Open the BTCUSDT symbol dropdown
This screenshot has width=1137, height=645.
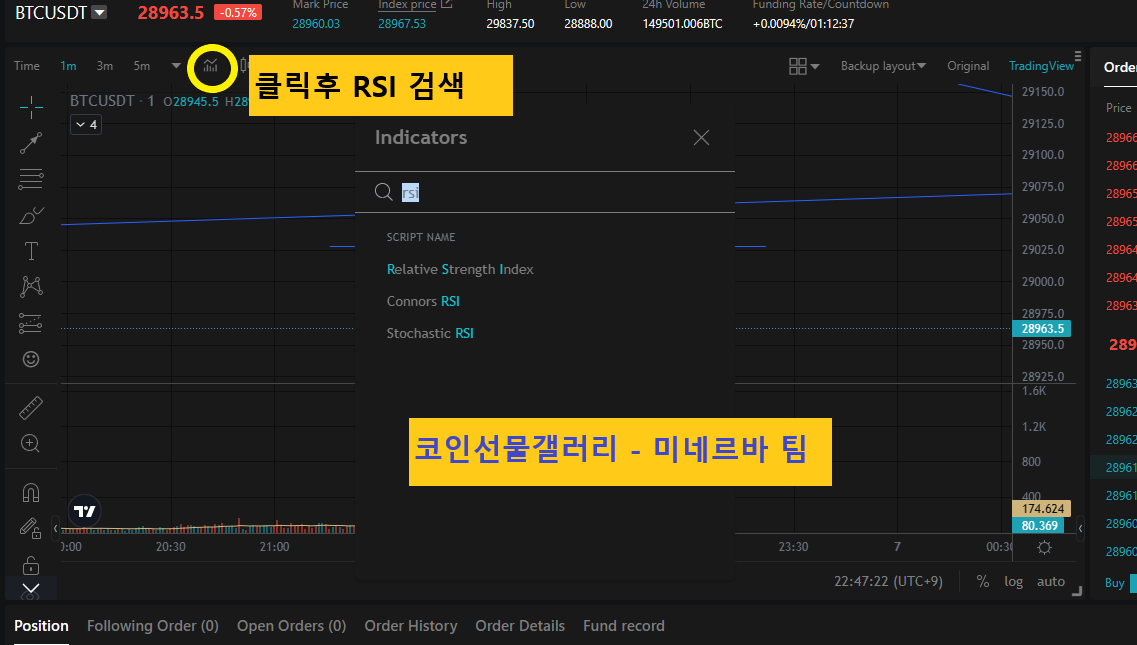[x=99, y=12]
